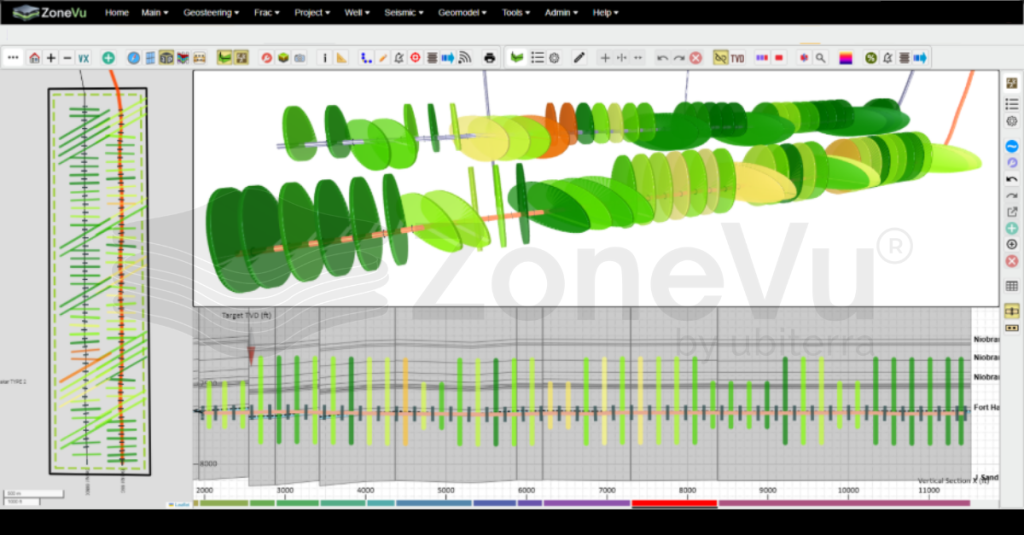Viewport: 1024px width, 535px height.
Task: Click the well map thumbnail on the left
Action: pyautogui.click(x=99, y=282)
